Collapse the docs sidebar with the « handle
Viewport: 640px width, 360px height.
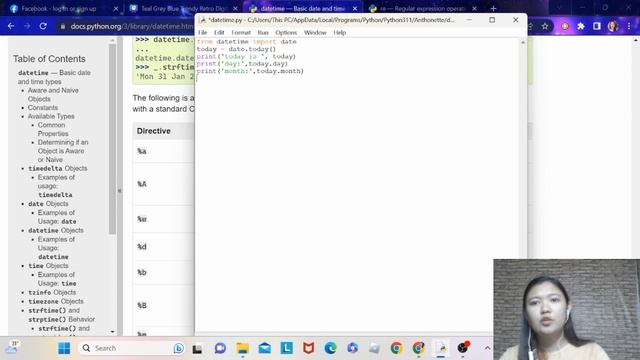coord(120,191)
